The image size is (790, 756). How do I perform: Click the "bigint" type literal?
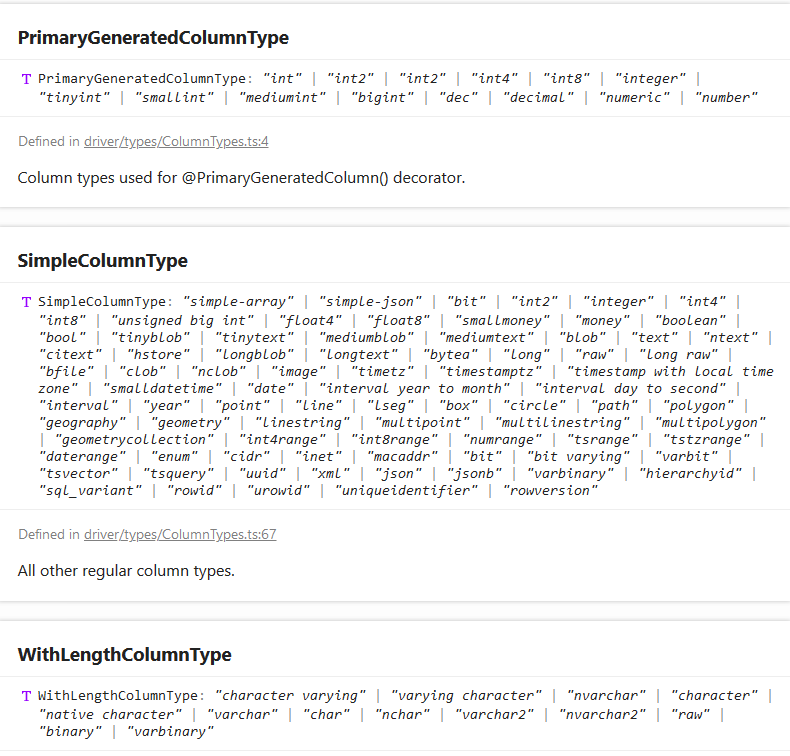coord(383,97)
